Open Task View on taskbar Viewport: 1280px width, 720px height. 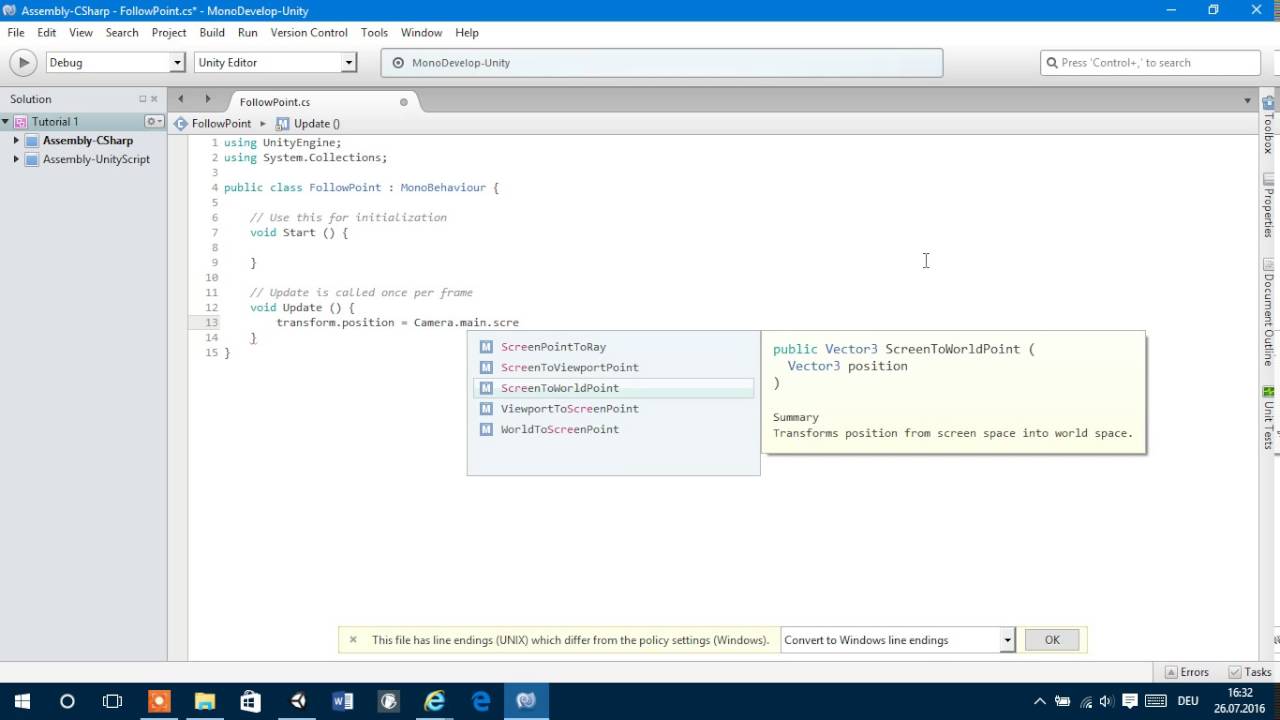click(x=112, y=701)
